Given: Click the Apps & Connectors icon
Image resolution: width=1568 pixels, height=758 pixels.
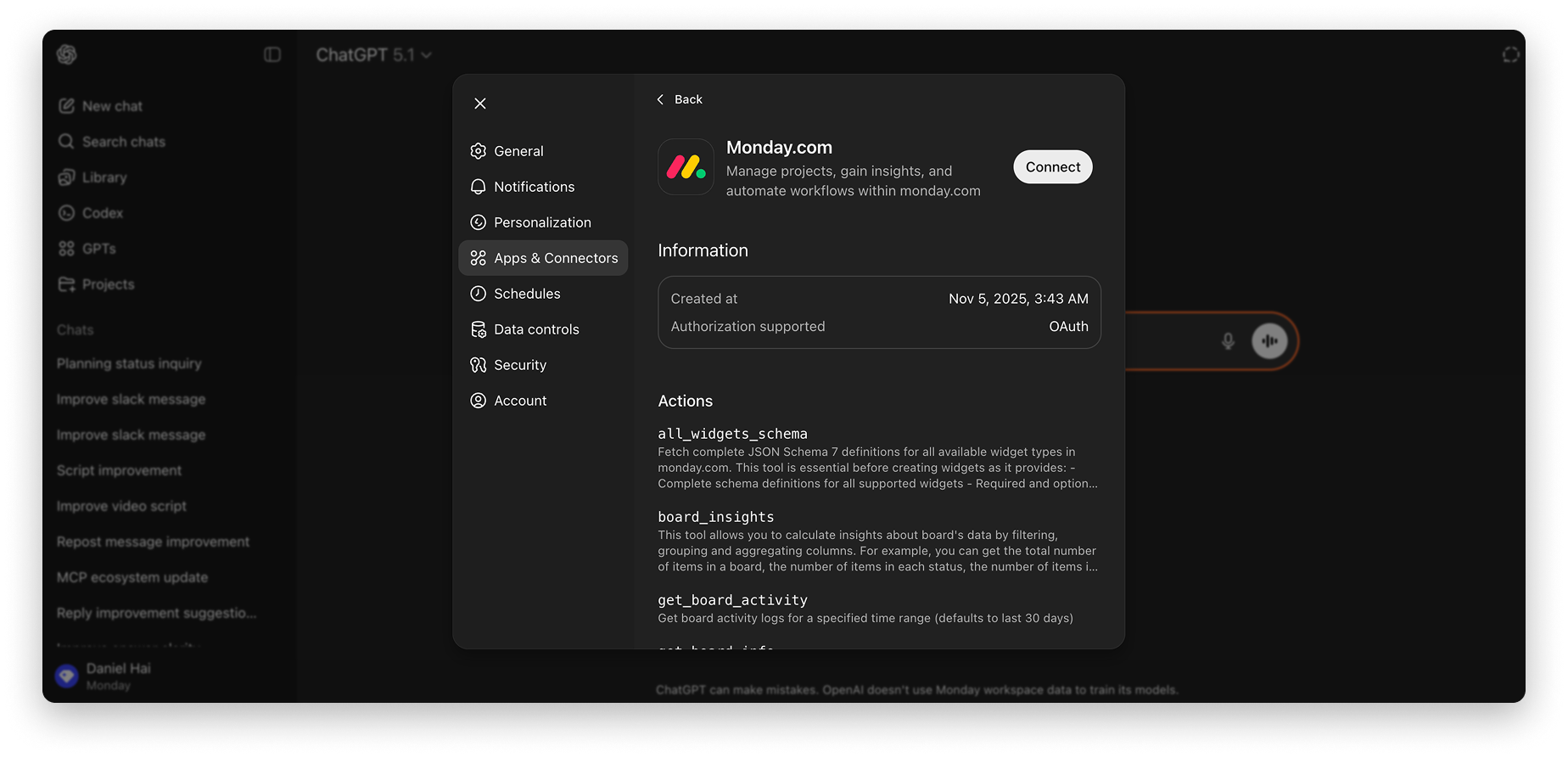Looking at the screenshot, I should (479, 258).
